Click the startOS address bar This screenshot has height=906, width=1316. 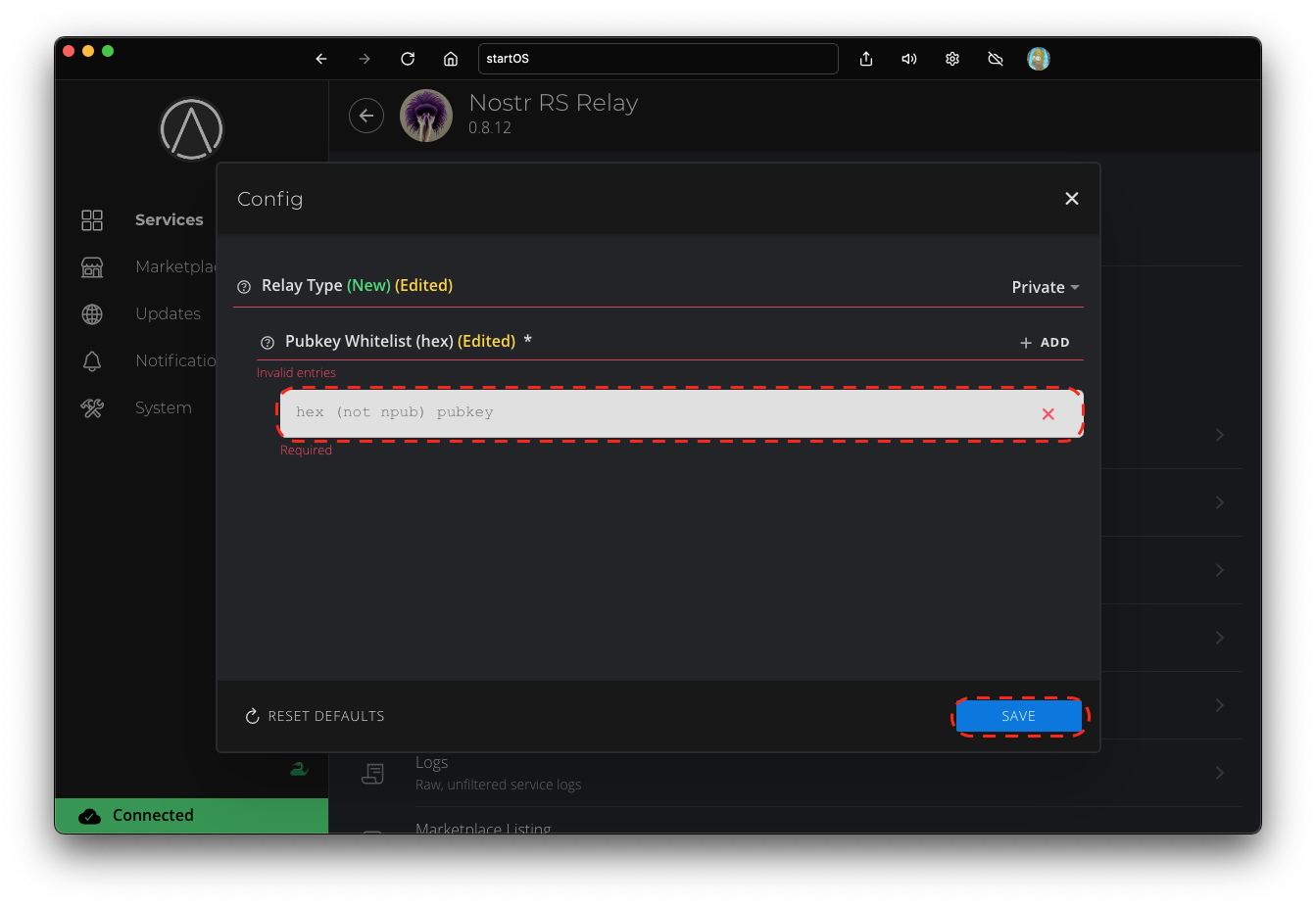click(657, 59)
